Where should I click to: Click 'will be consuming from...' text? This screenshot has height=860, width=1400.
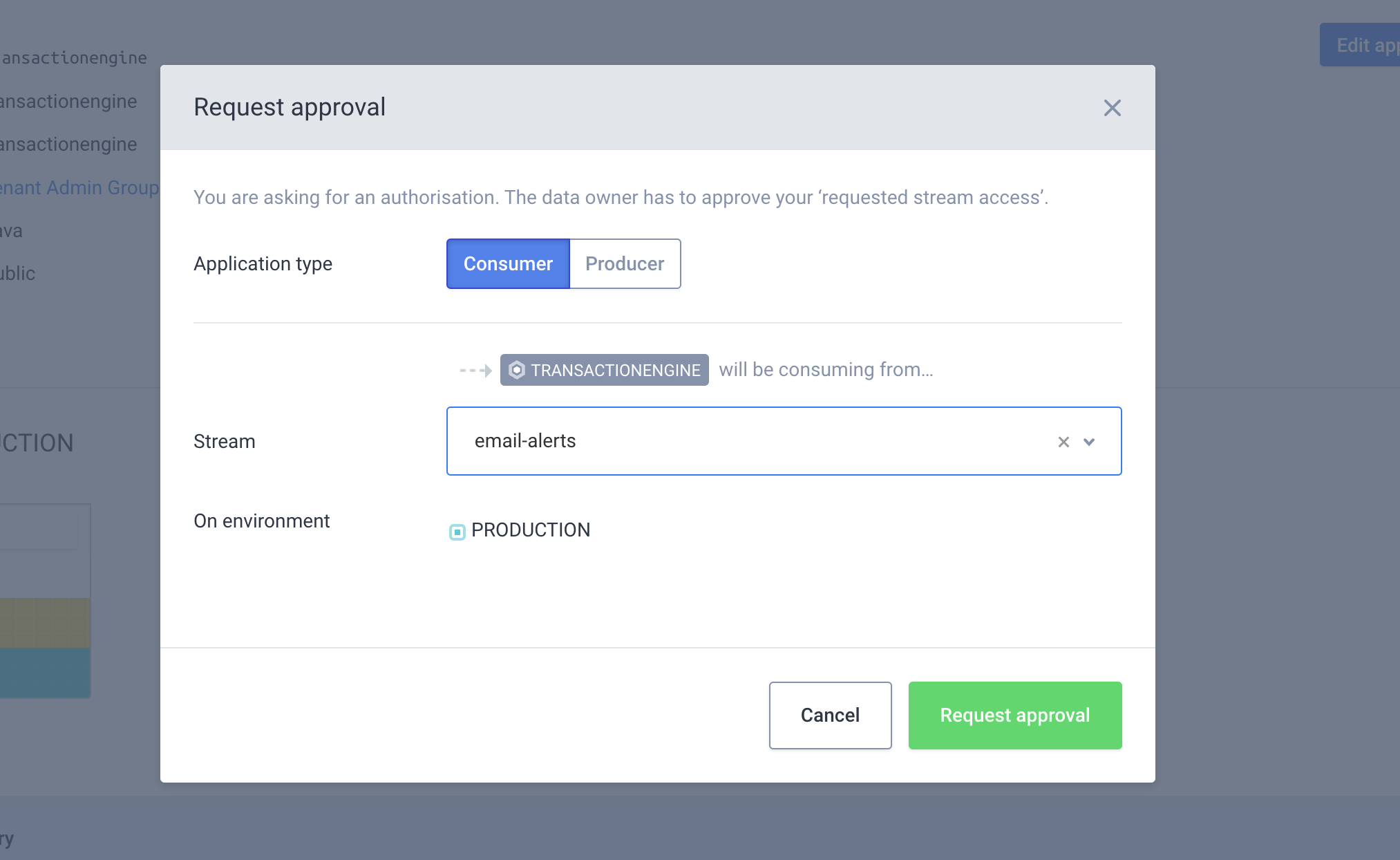826,370
